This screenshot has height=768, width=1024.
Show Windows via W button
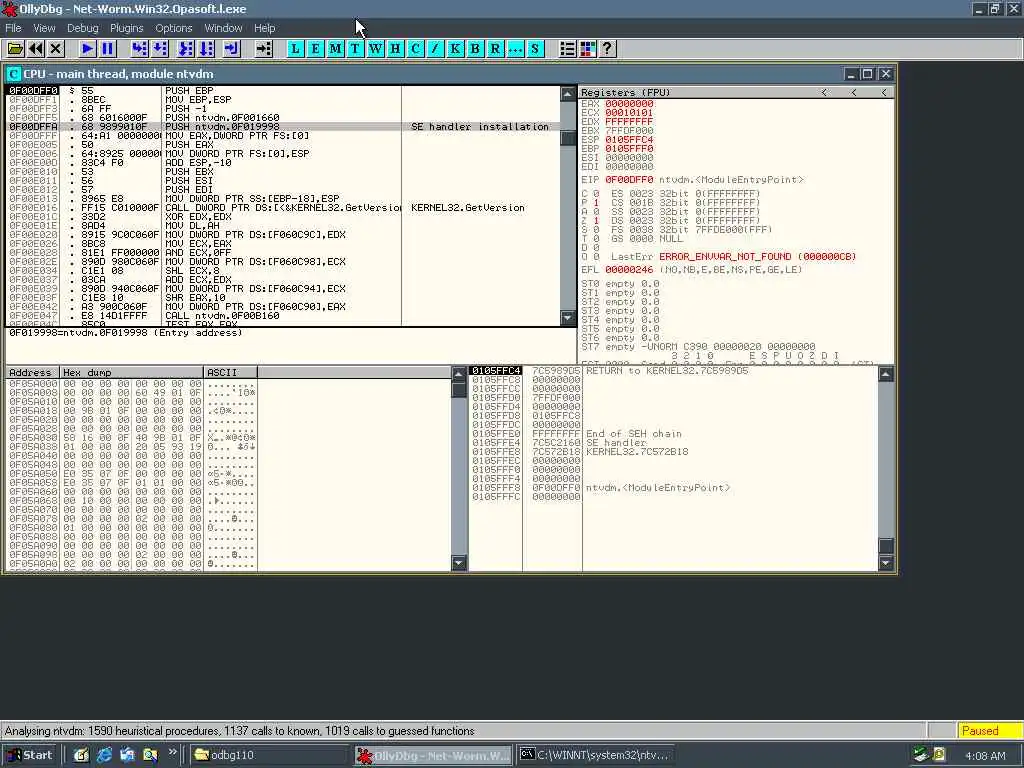coord(376,48)
